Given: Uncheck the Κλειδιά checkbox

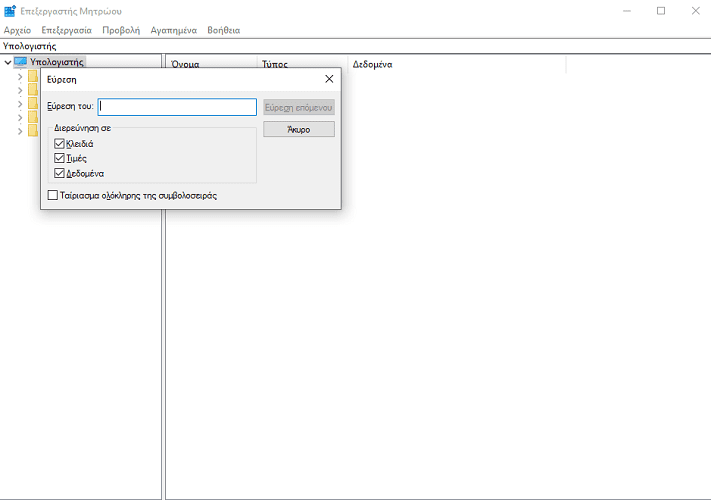Looking at the screenshot, I should point(59,144).
